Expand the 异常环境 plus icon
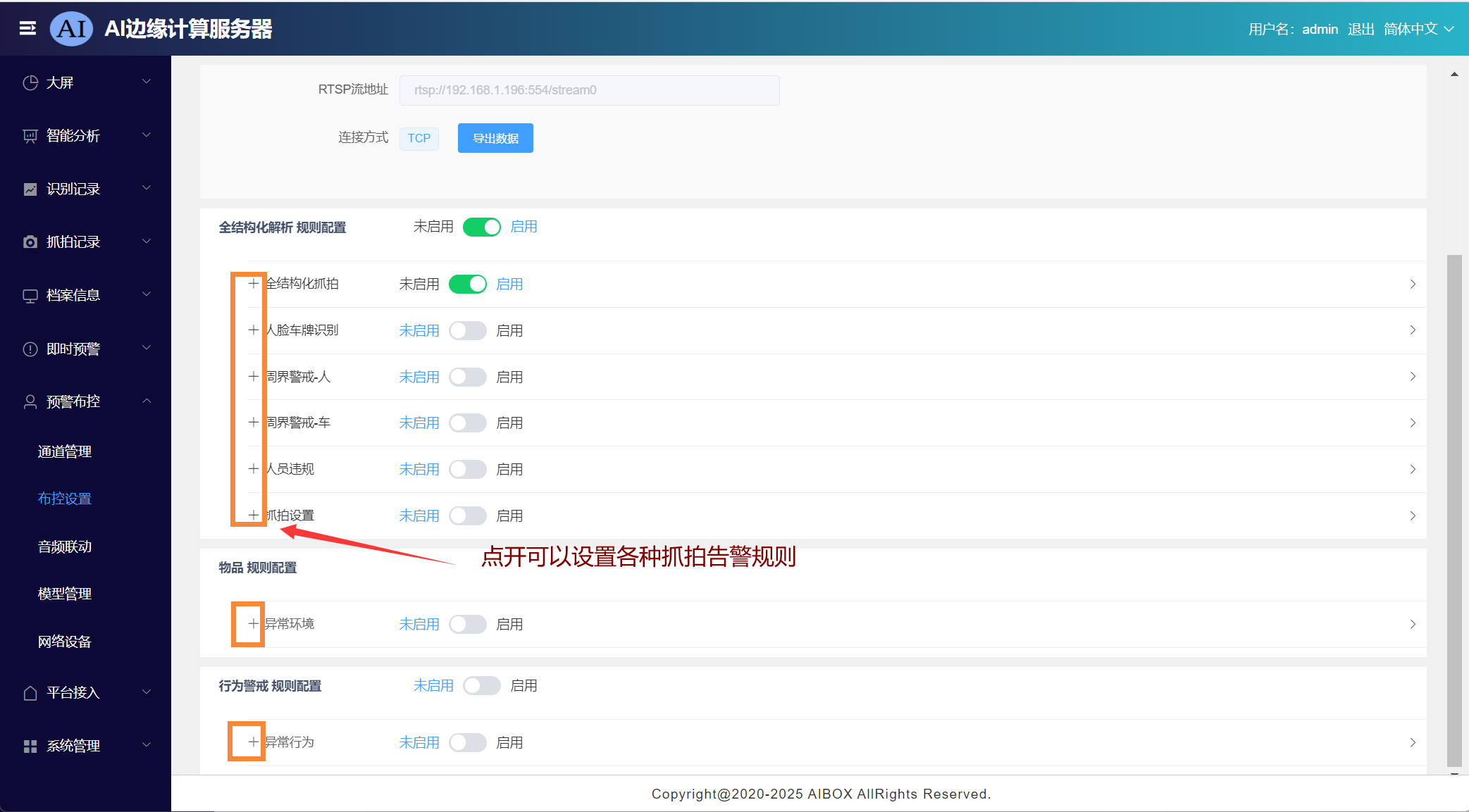 pos(253,624)
